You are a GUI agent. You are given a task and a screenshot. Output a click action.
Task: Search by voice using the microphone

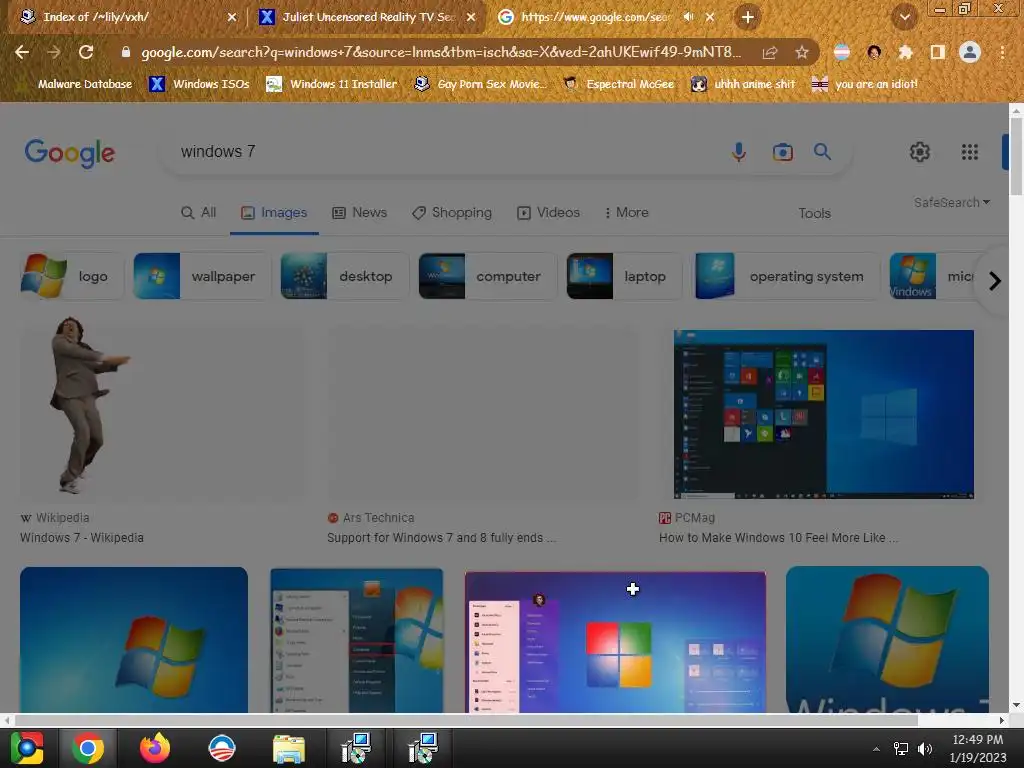[x=739, y=152]
